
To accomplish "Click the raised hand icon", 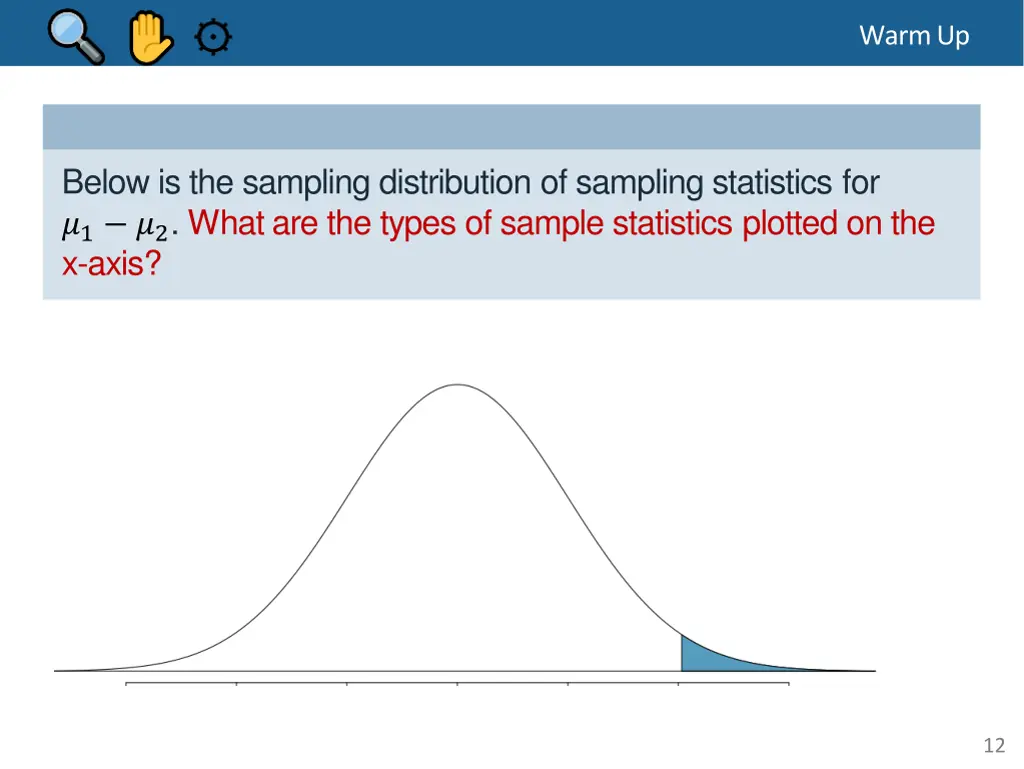I will (x=150, y=39).
